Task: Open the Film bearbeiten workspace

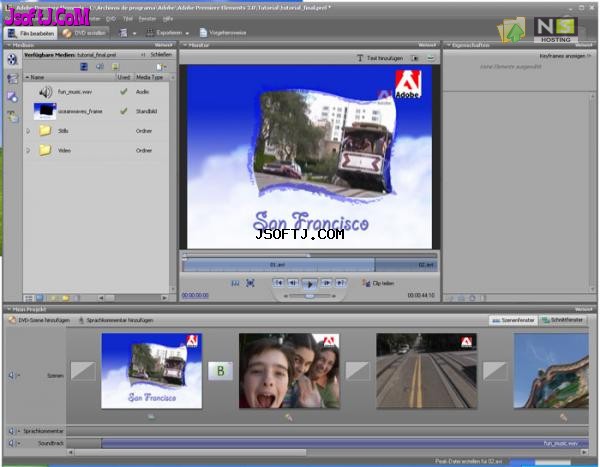Action: pos(31,33)
